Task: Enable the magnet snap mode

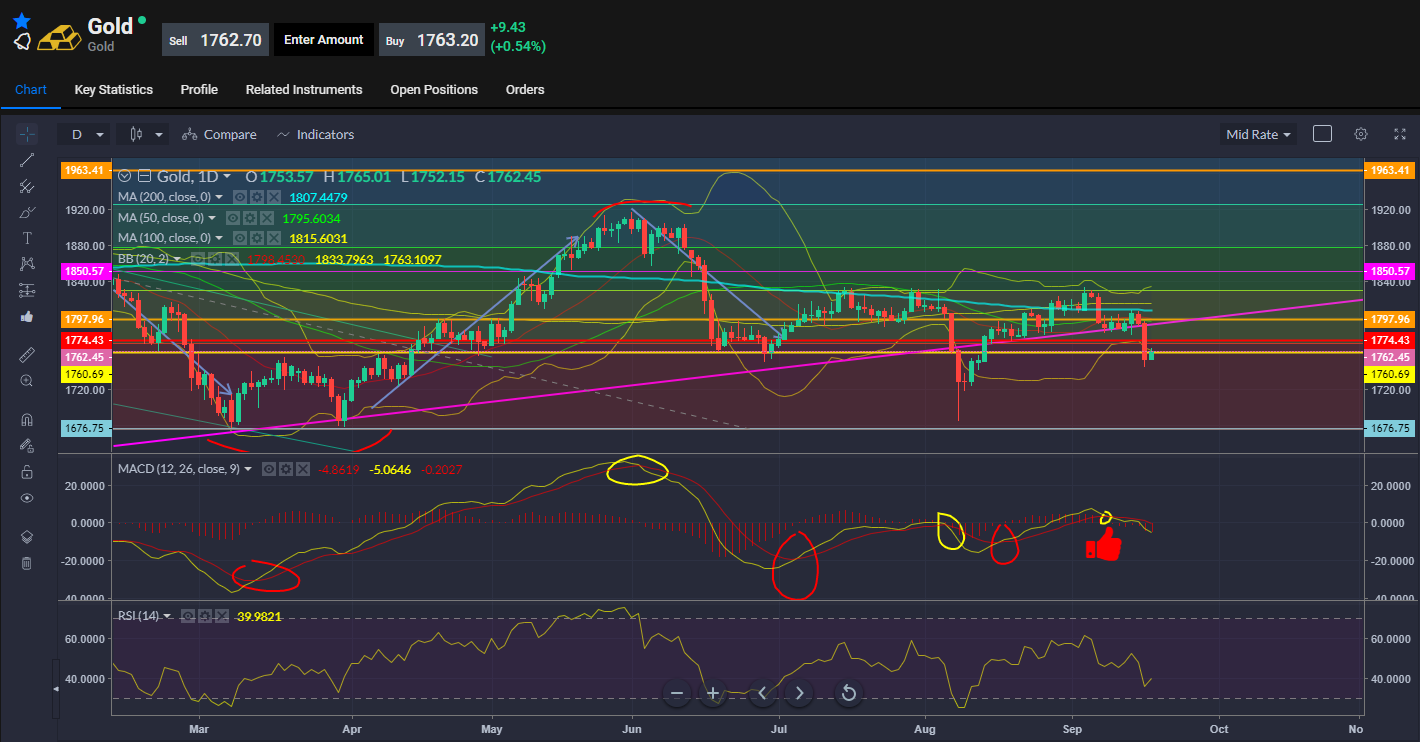Action: point(27,420)
